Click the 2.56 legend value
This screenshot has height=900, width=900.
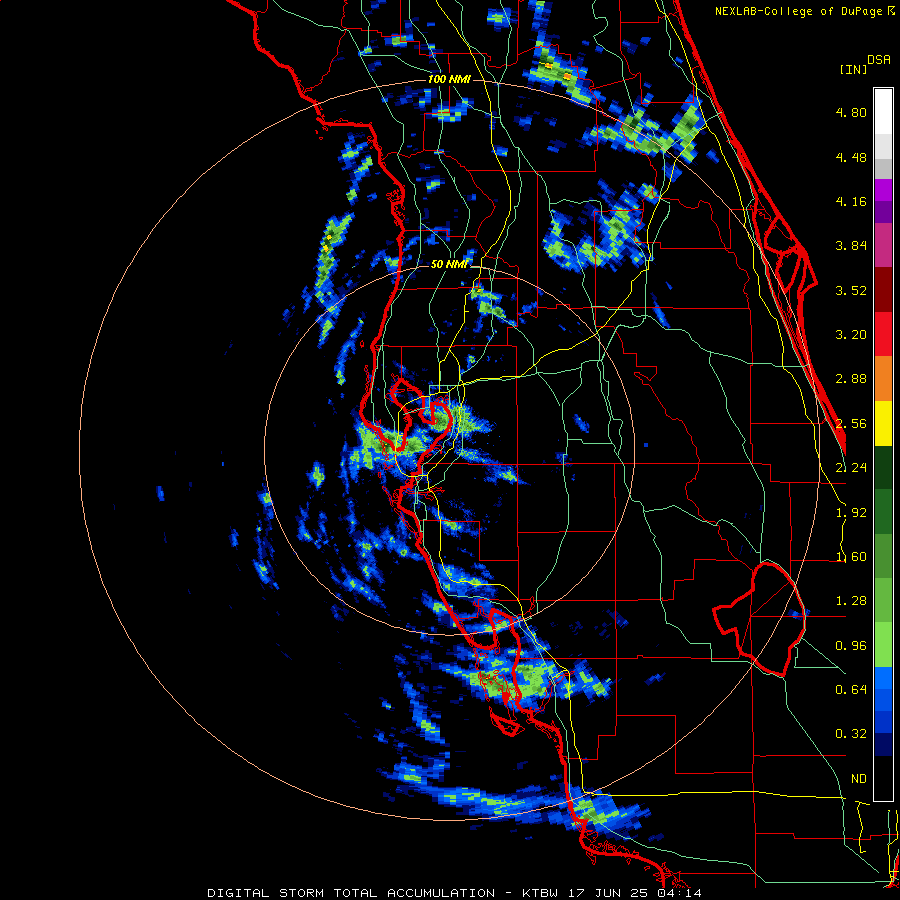tap(851, 424)
